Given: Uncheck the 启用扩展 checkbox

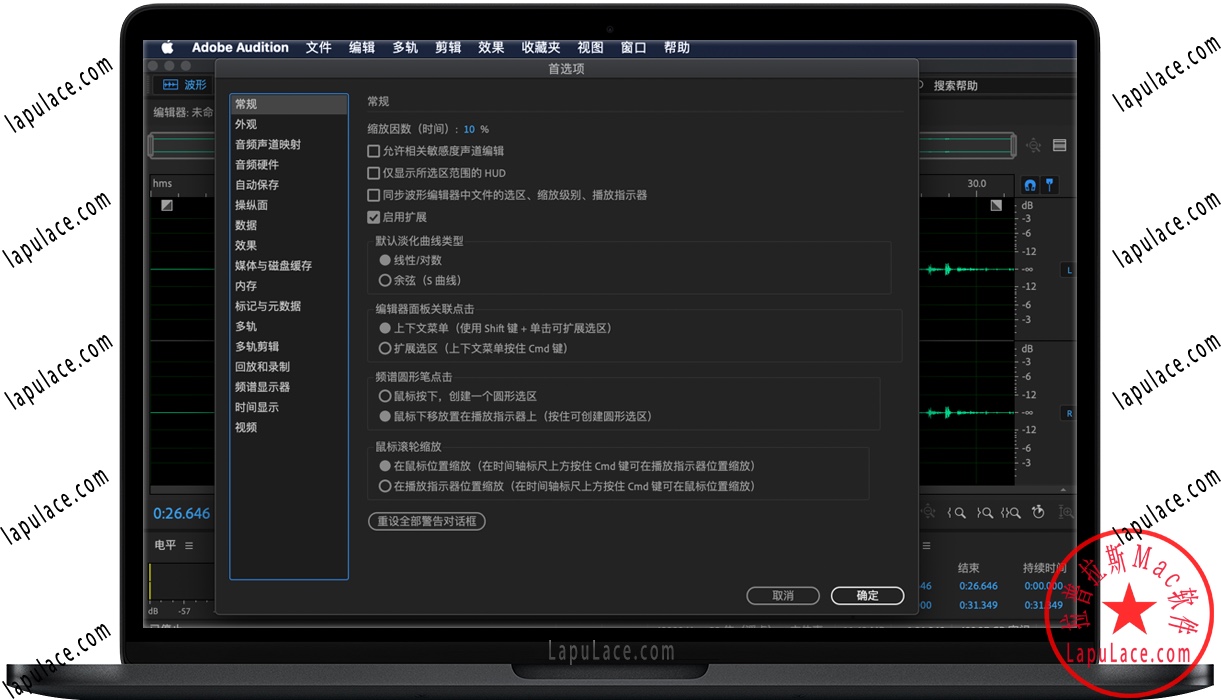Looking at the screenshot, I should (x=374, y=216).
